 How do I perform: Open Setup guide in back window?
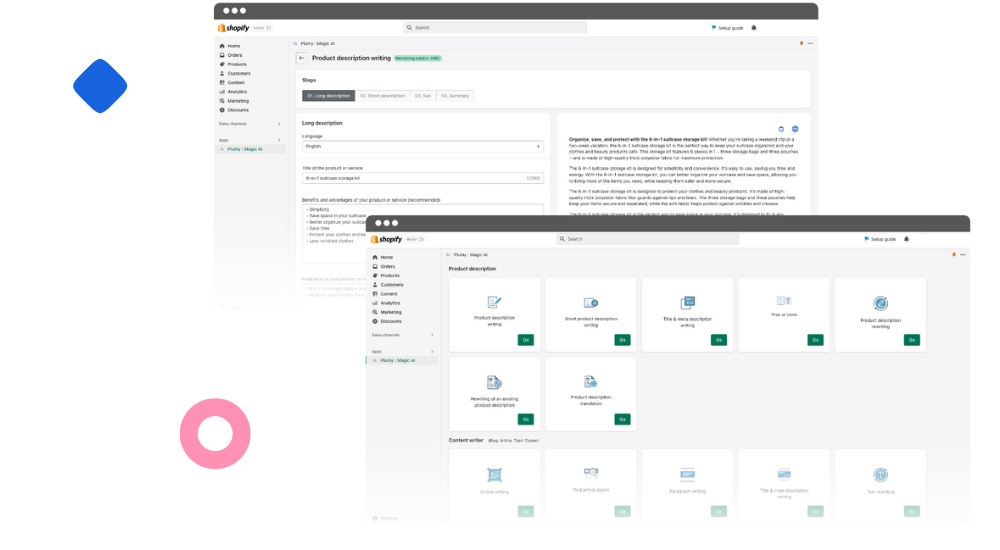point(727,28)
